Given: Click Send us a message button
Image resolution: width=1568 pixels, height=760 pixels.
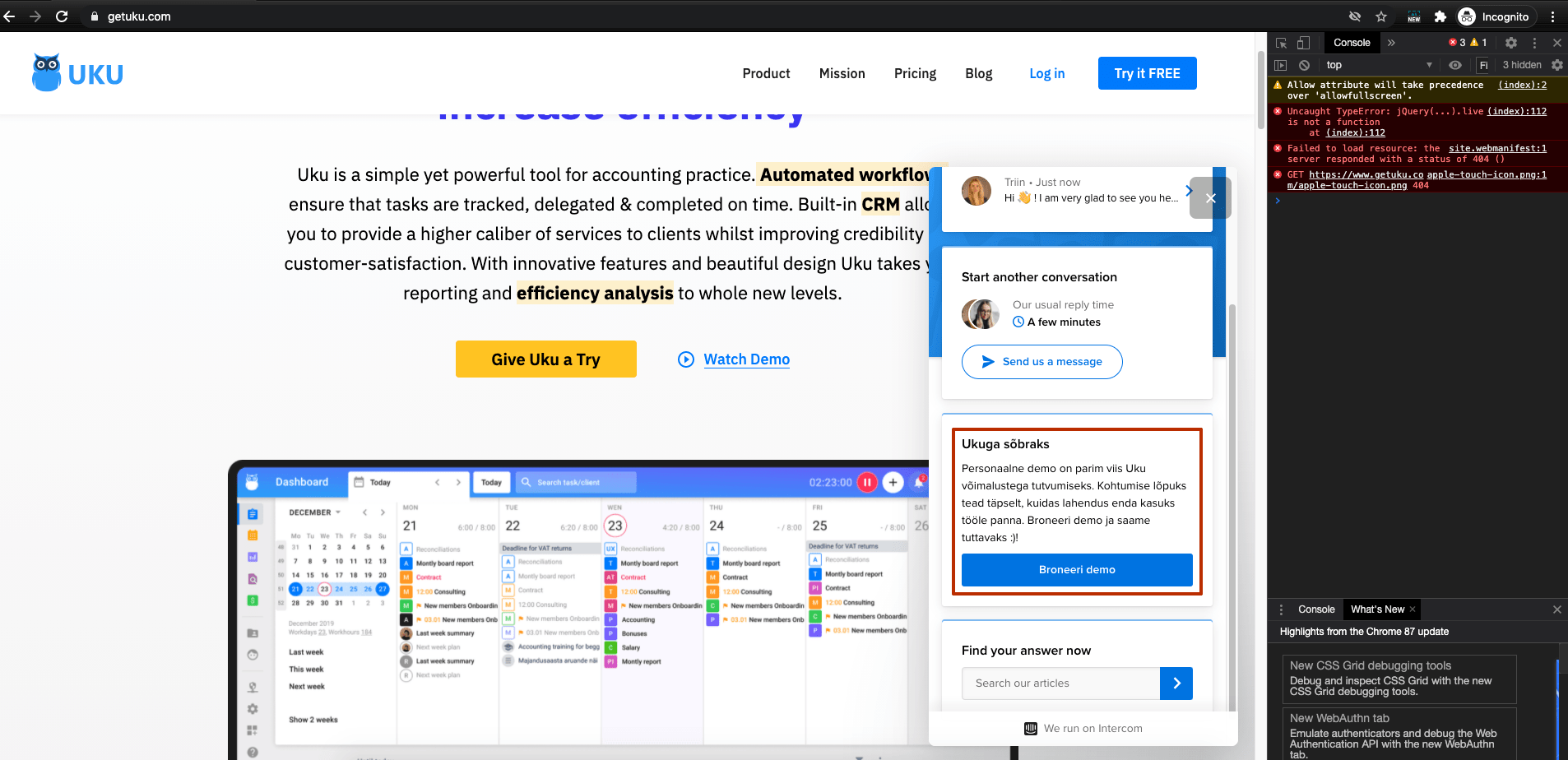Looking at the screenshot, I should pos(1041,362).
